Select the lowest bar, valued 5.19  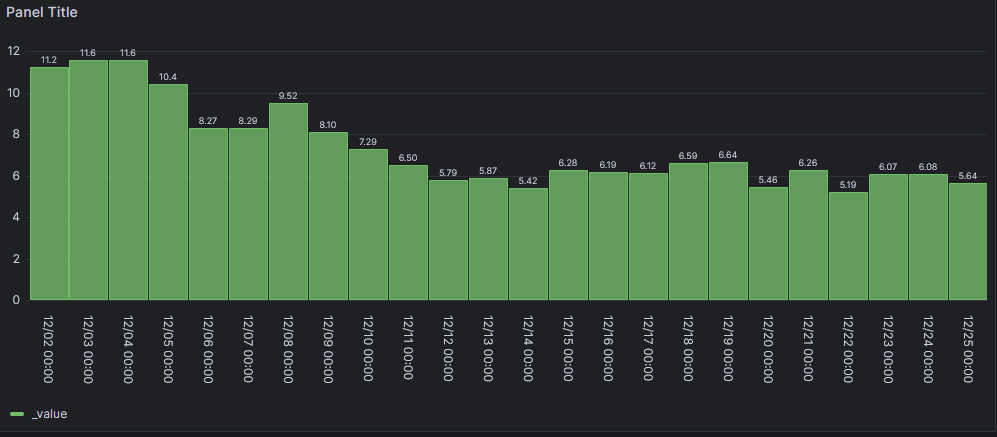coord(848,246)
